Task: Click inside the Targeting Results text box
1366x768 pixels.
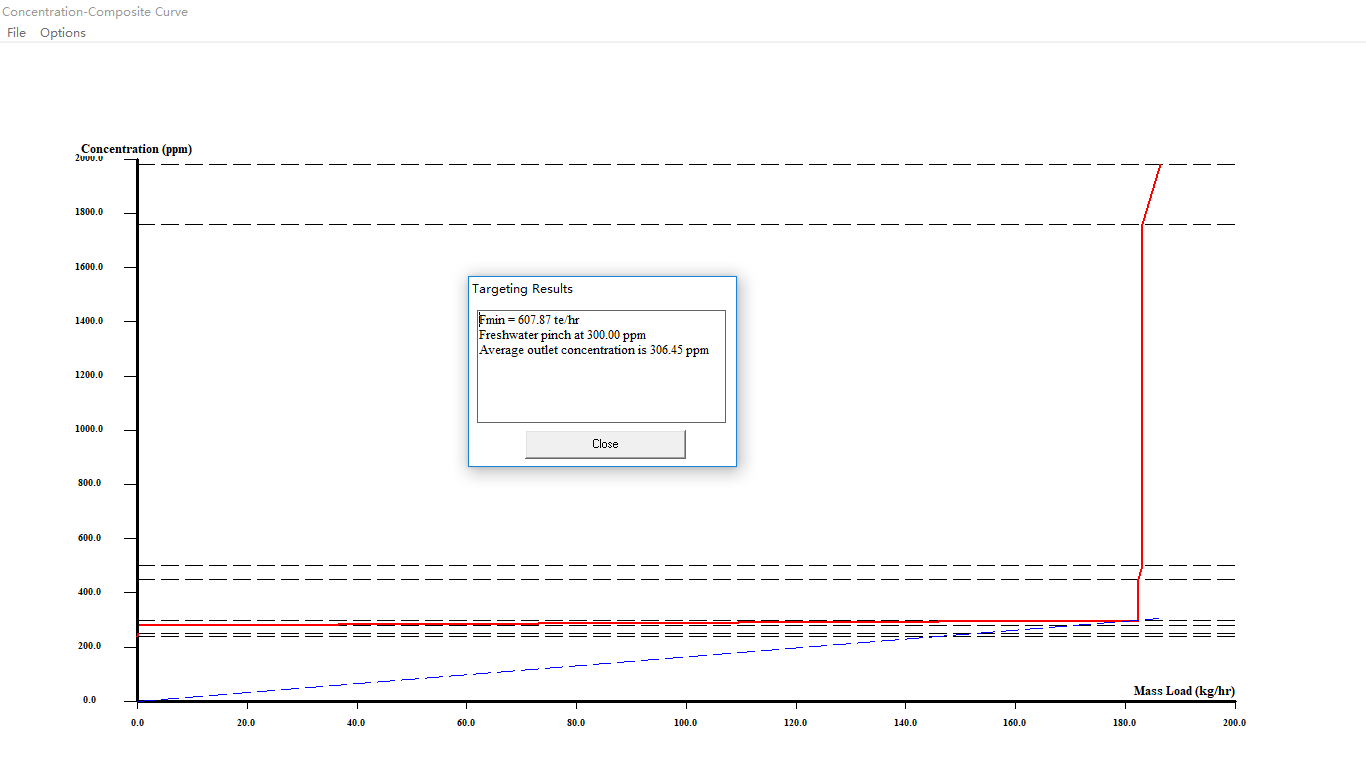Action: (601, 366)
